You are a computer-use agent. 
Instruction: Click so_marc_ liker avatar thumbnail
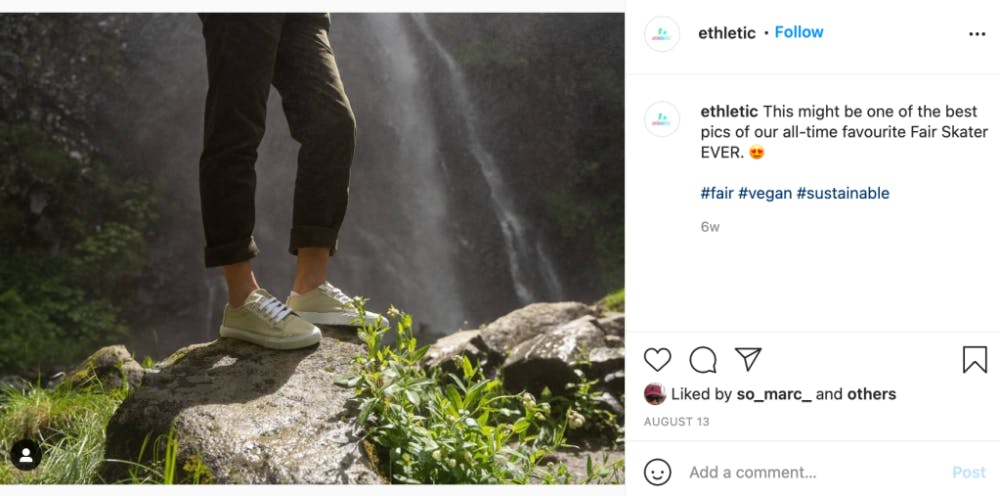click(655, 394)
